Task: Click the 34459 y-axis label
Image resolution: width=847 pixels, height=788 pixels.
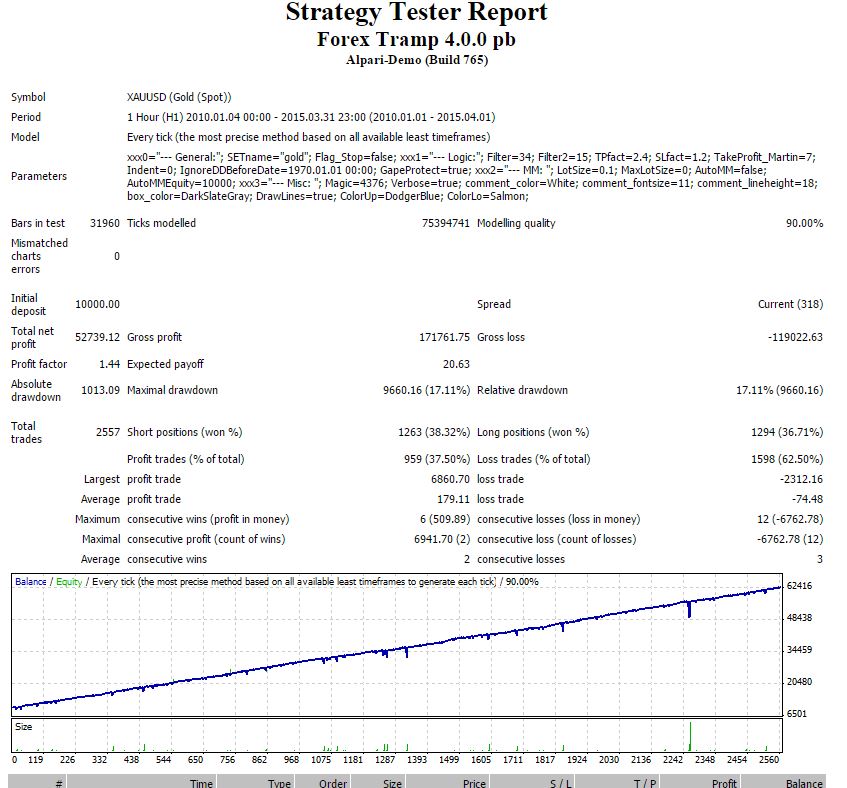Action: 799,650
